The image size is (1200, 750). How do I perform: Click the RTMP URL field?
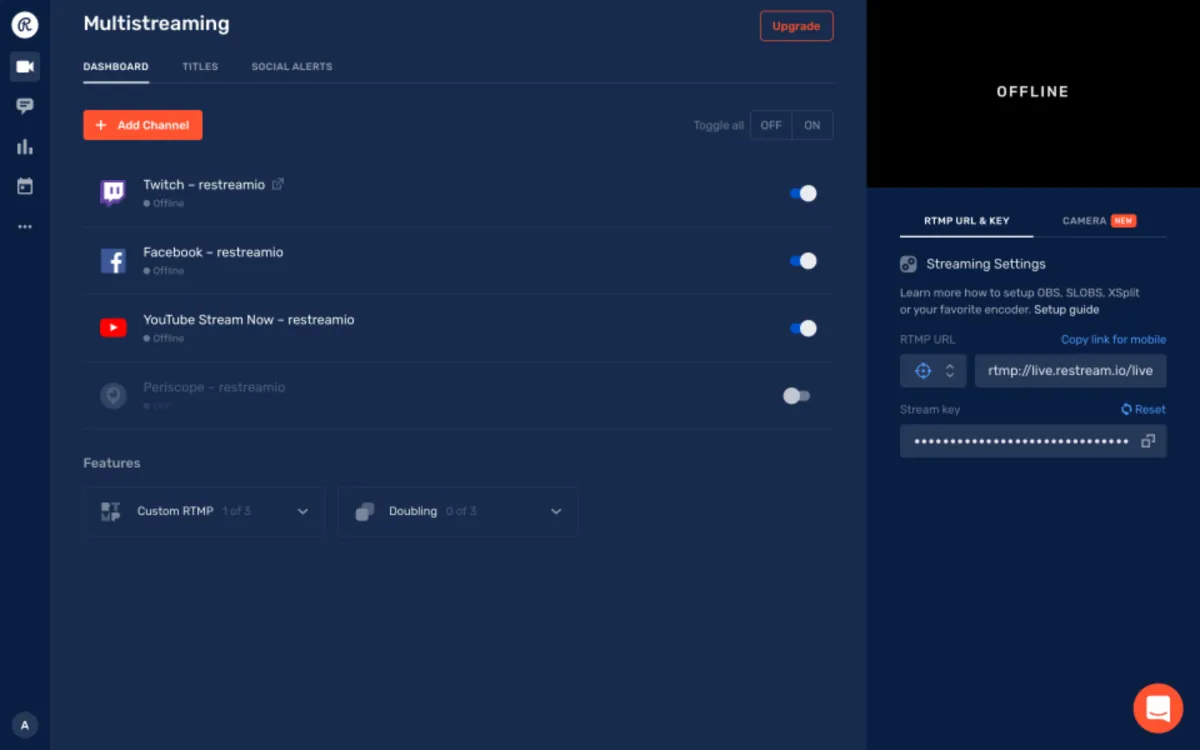click(1070, 371)
